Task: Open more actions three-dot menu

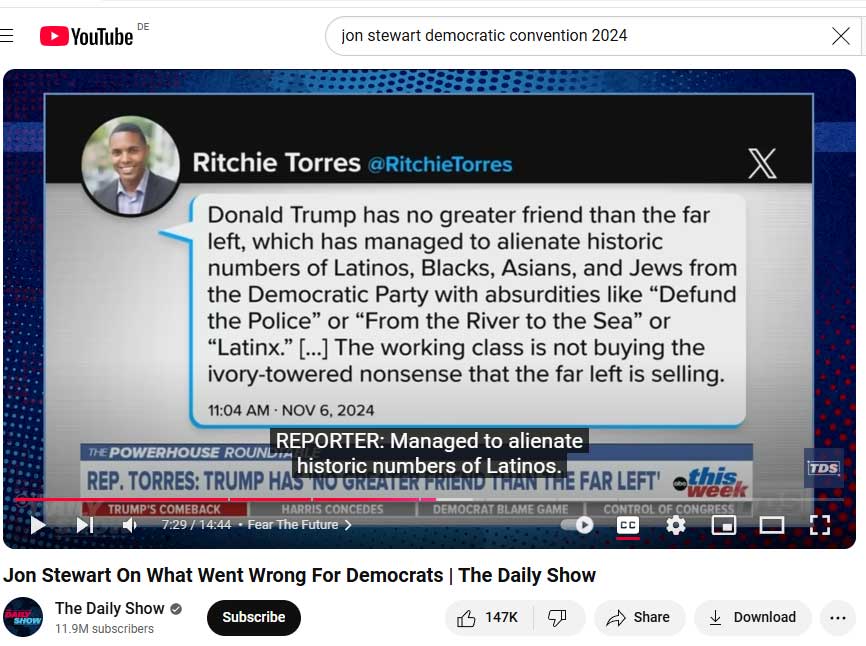Action: tap(838, 618)
